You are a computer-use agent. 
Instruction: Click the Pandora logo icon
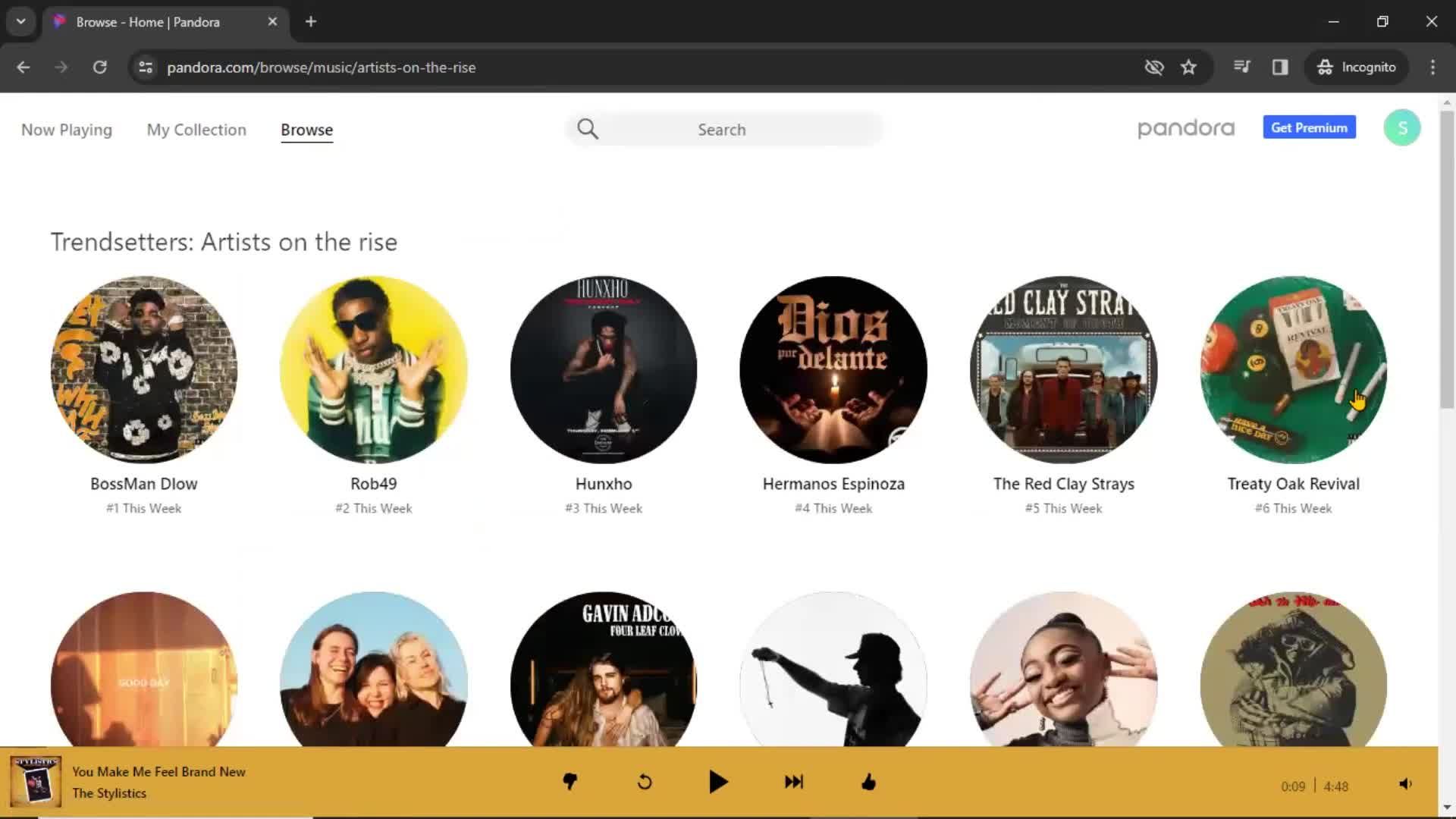[1186, 128]
